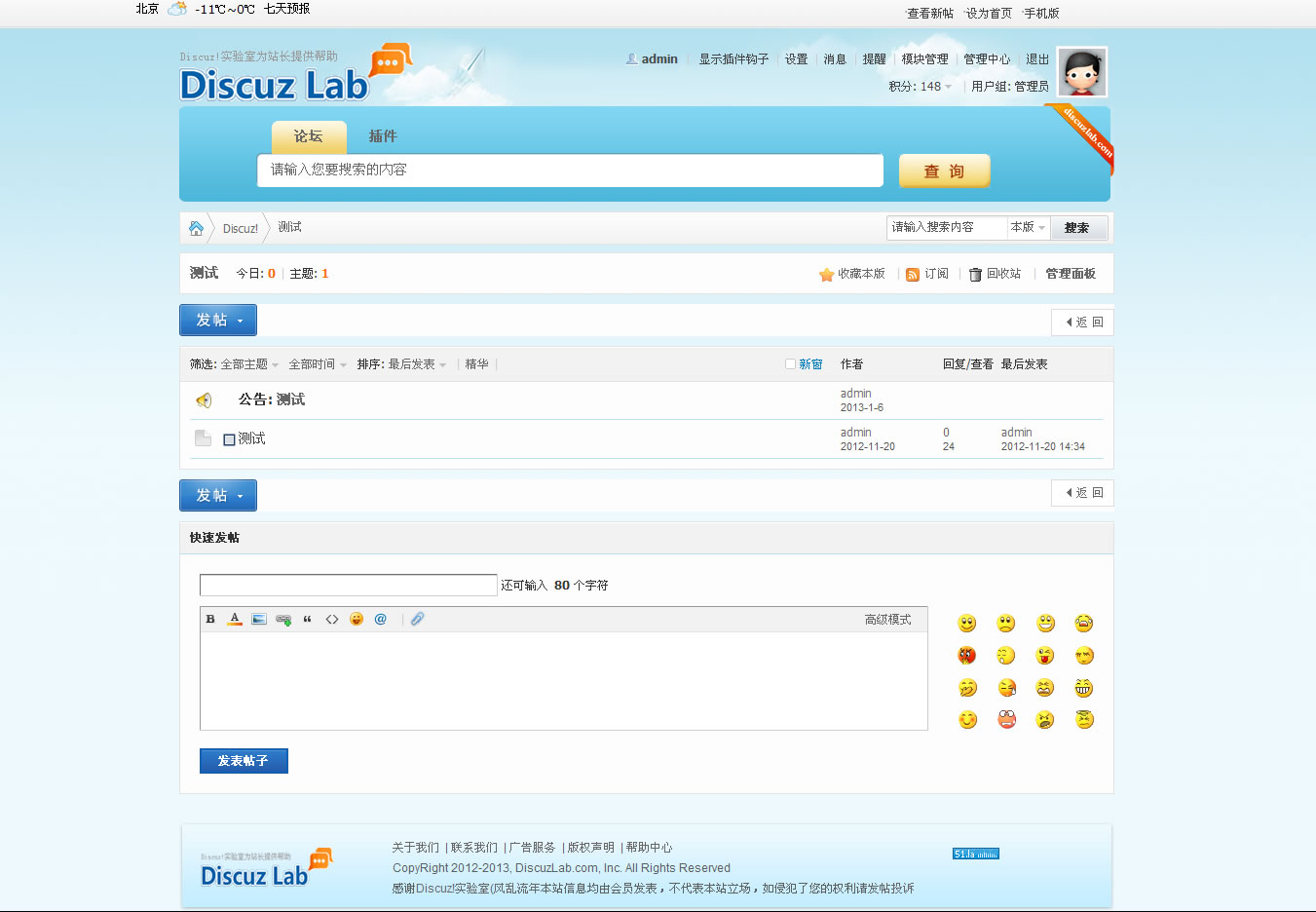Screen dimensions: 1316x912
Task: Filter threads by 精华
Action: tap(476, 364)
